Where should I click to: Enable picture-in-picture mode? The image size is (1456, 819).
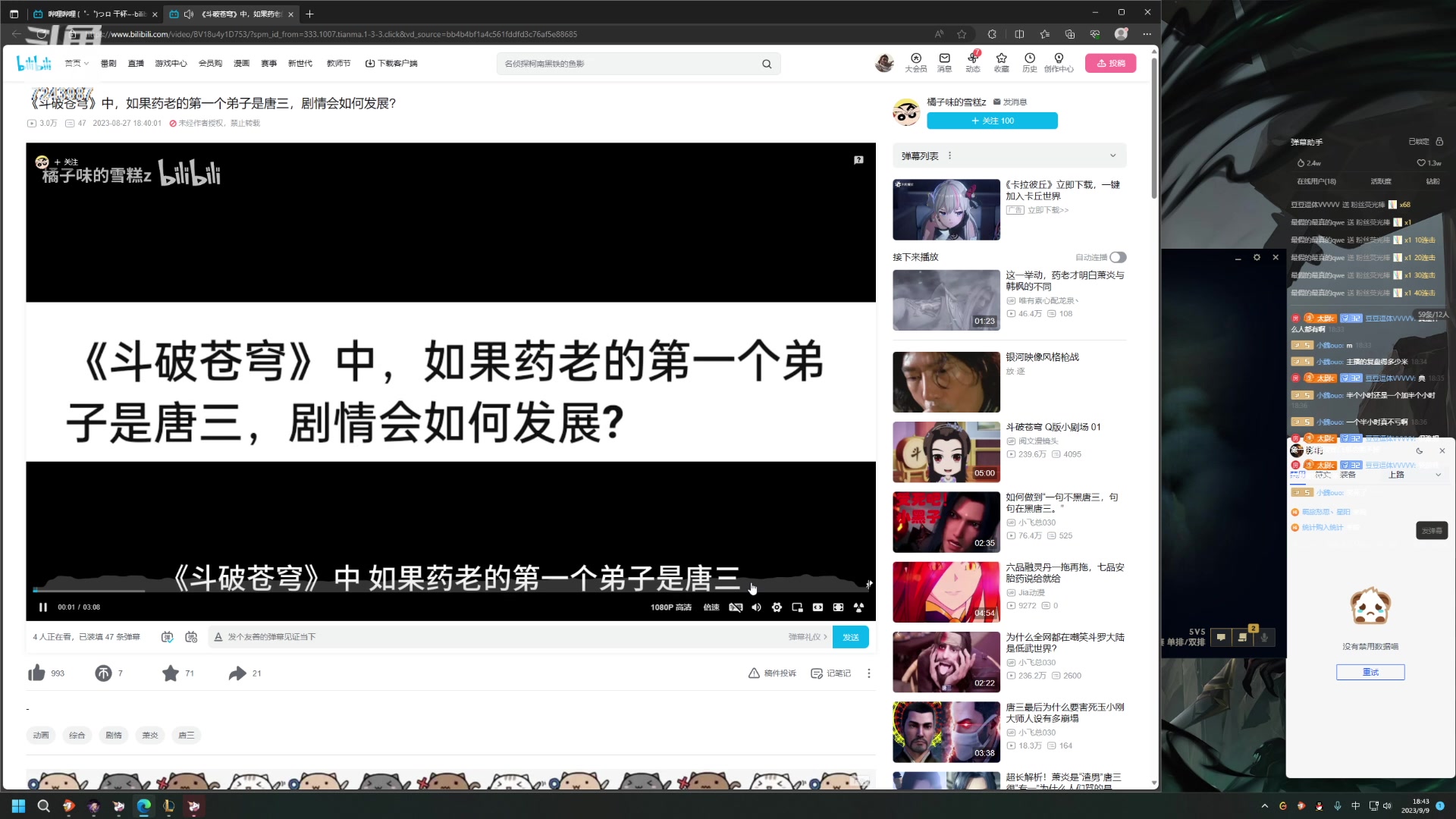point(797,607)
